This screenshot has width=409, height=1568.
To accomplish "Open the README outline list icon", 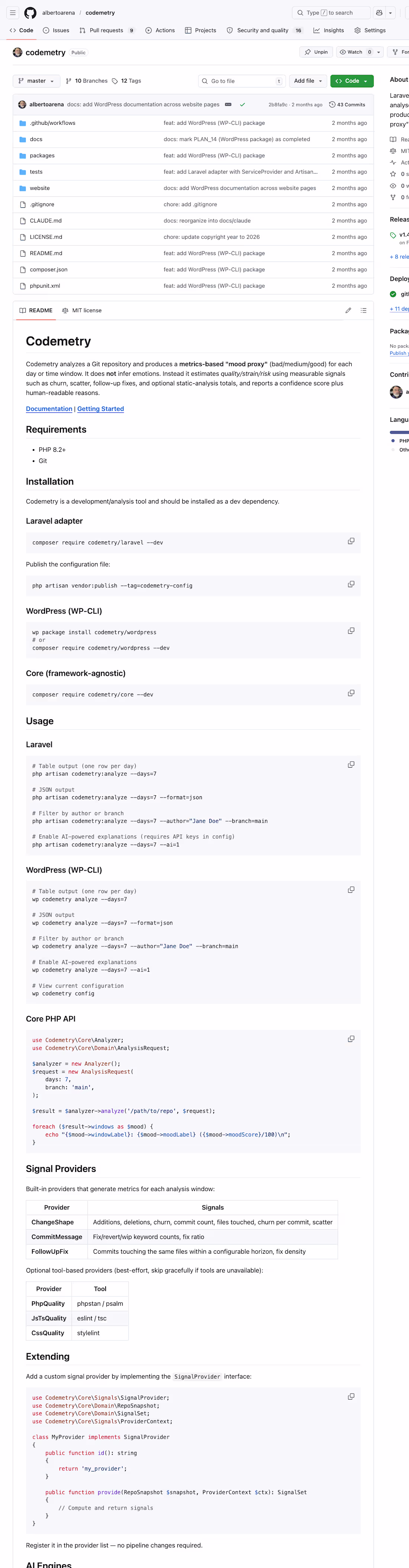I will (363, 310).
